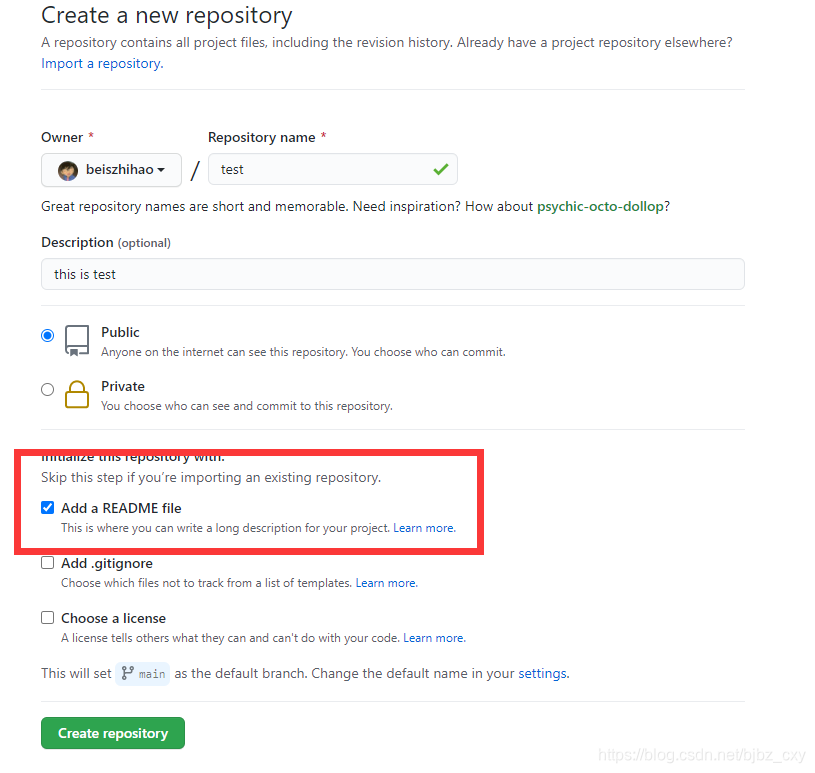
Task: Click the Repository name input field
Action: (x=320, y=170)
